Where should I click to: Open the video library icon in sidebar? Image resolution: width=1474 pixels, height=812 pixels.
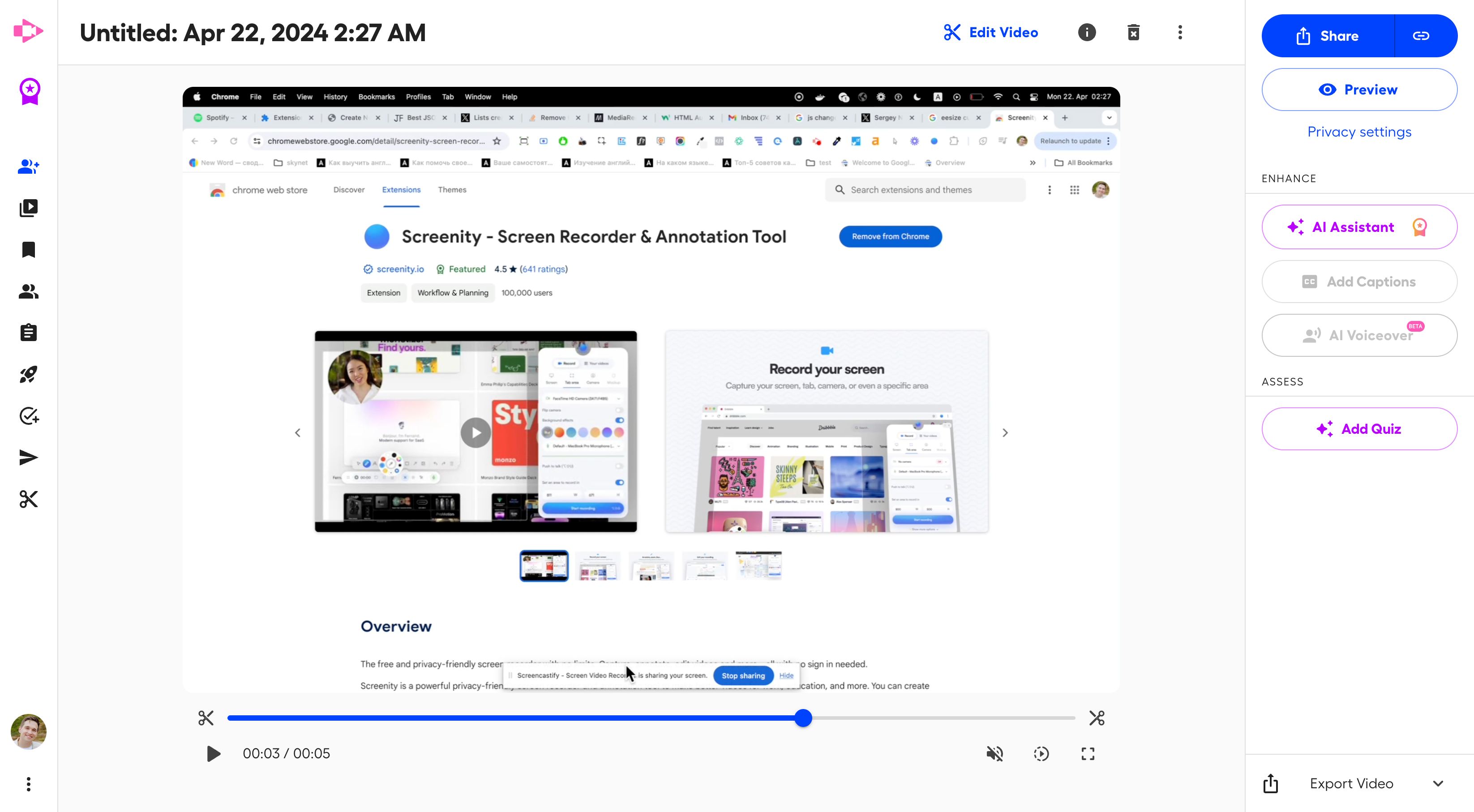pos(29,208)
